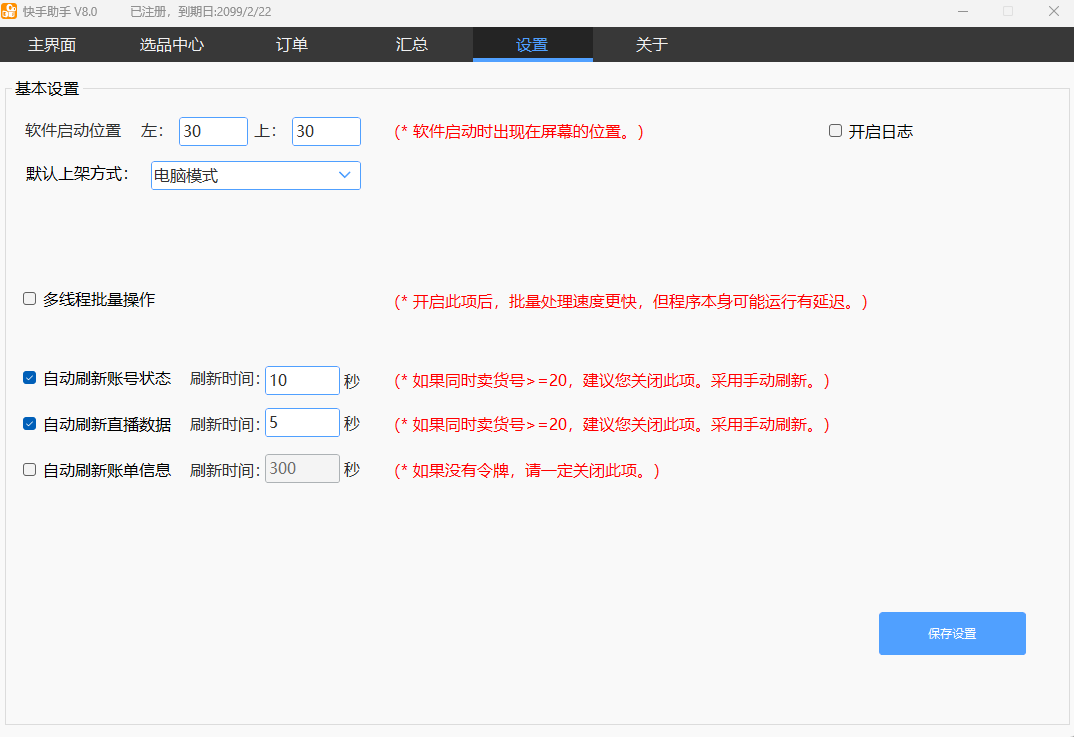Enable the 开启日志 checkbox
The image size is (1074, 737).
(x=836, y=131)
